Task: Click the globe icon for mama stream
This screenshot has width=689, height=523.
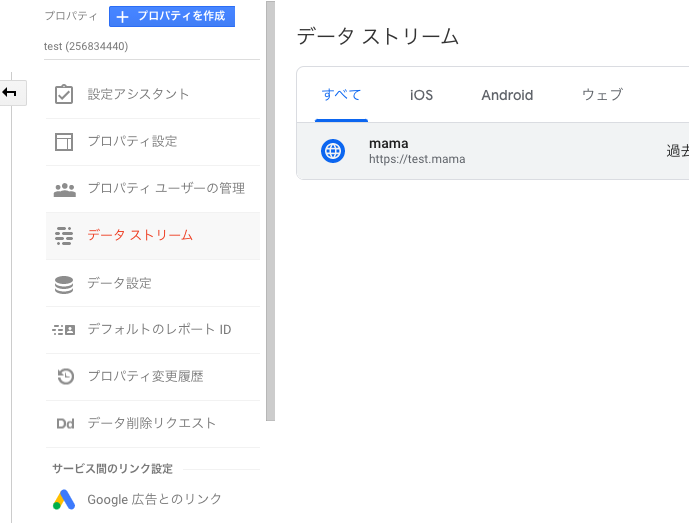Action: coord(332,151)
